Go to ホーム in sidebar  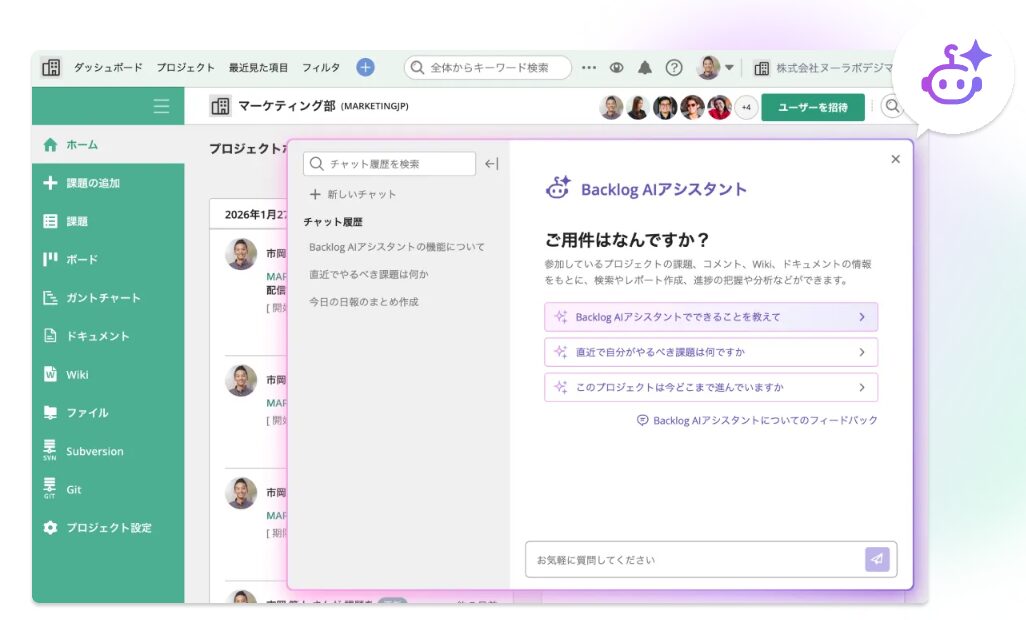(108, 145)
